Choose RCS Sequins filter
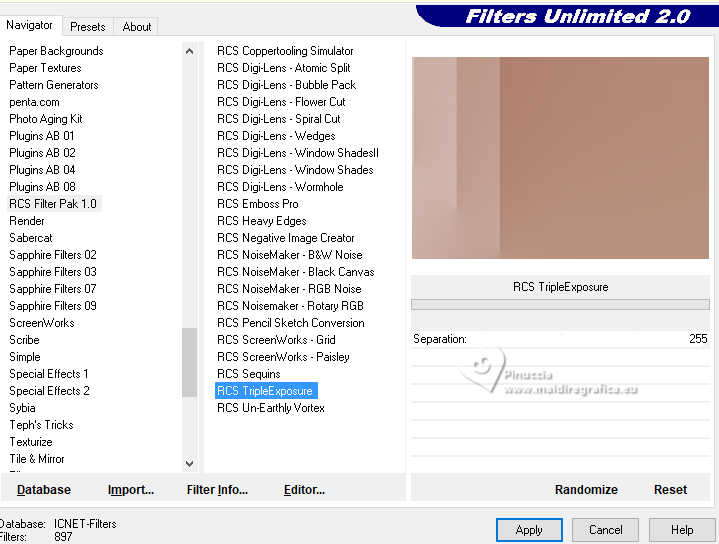 (x=249, y=373)
